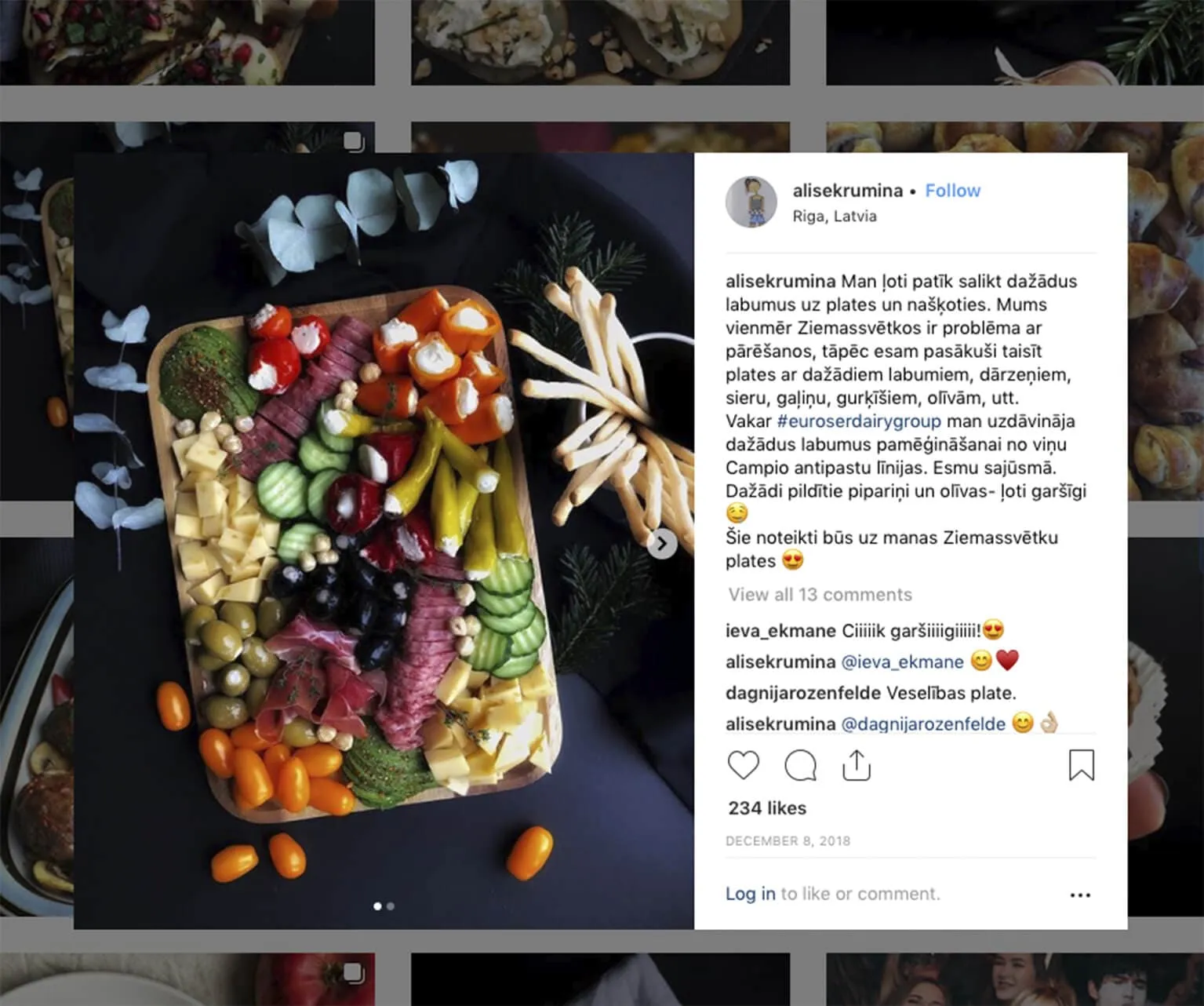Open the December 8, 2018 timestamp
This screenshot has width=1204, height=1006.
click(x=788, y=841)
